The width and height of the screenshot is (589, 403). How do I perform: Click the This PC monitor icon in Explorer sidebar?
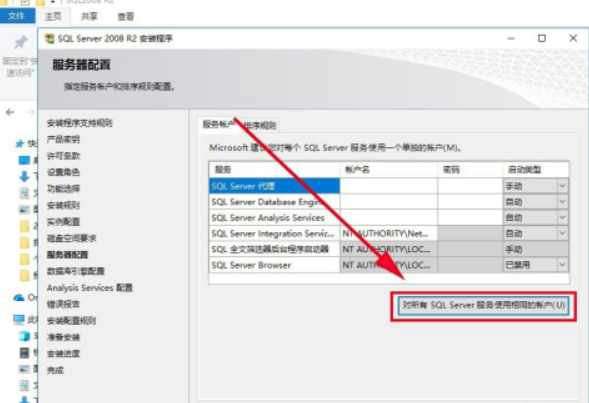coord(19,320)
